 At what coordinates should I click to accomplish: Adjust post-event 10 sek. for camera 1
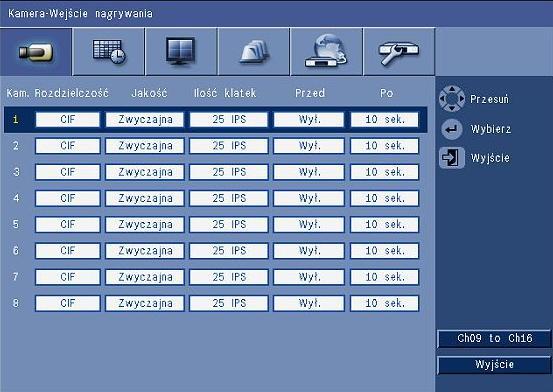tap(384, 120)
